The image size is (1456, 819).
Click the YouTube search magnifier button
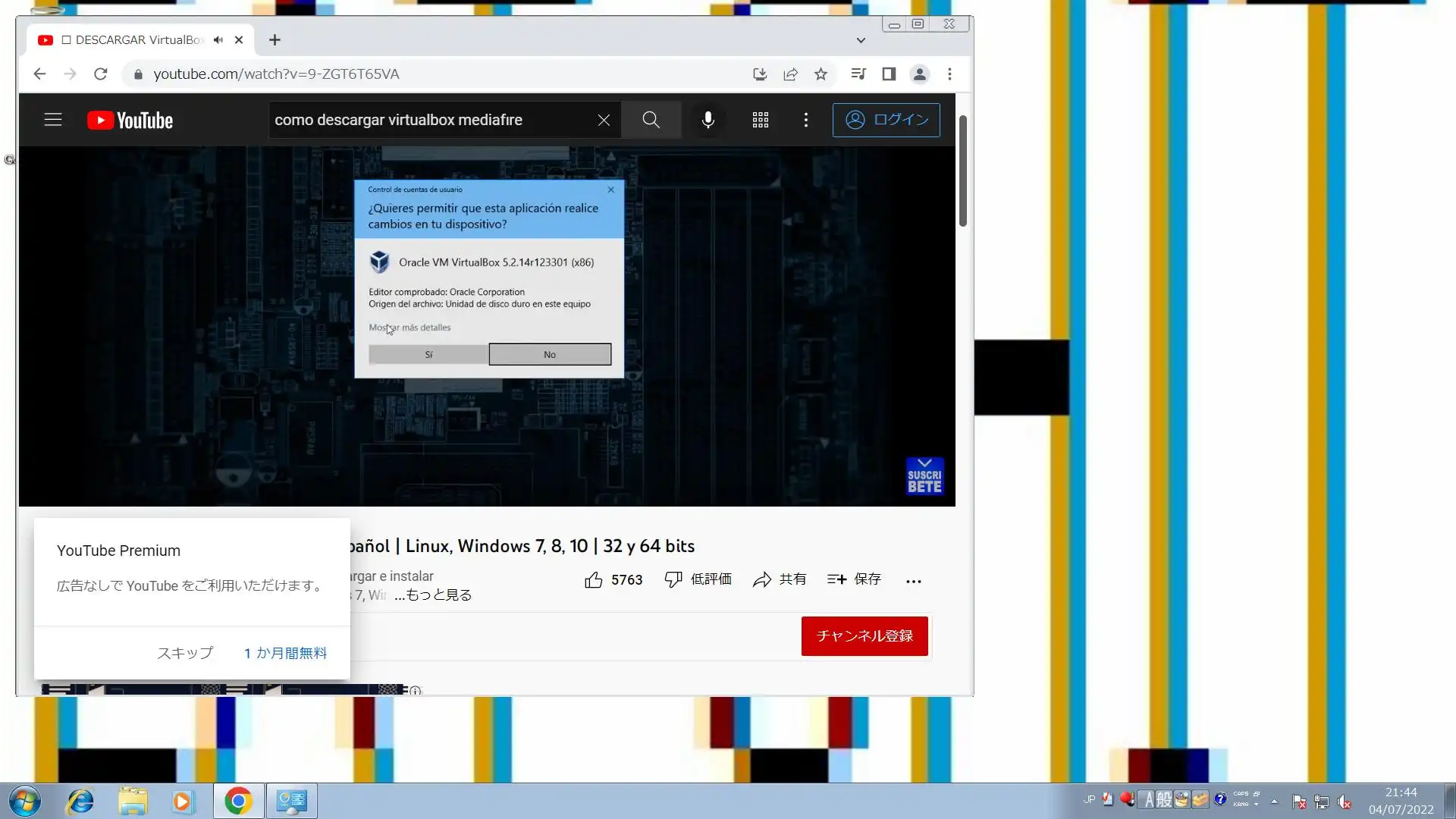pyautogui.click(x=651, y=120)
